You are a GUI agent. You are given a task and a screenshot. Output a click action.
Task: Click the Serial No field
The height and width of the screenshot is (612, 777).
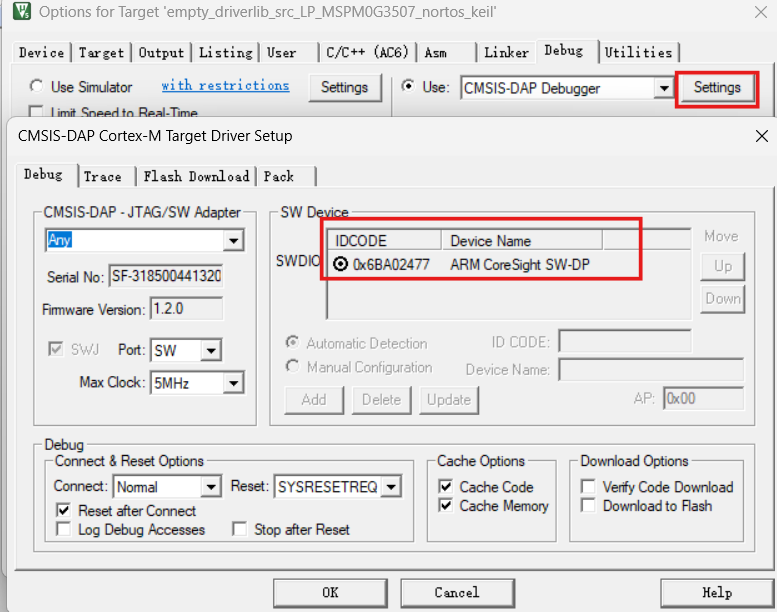166,276
